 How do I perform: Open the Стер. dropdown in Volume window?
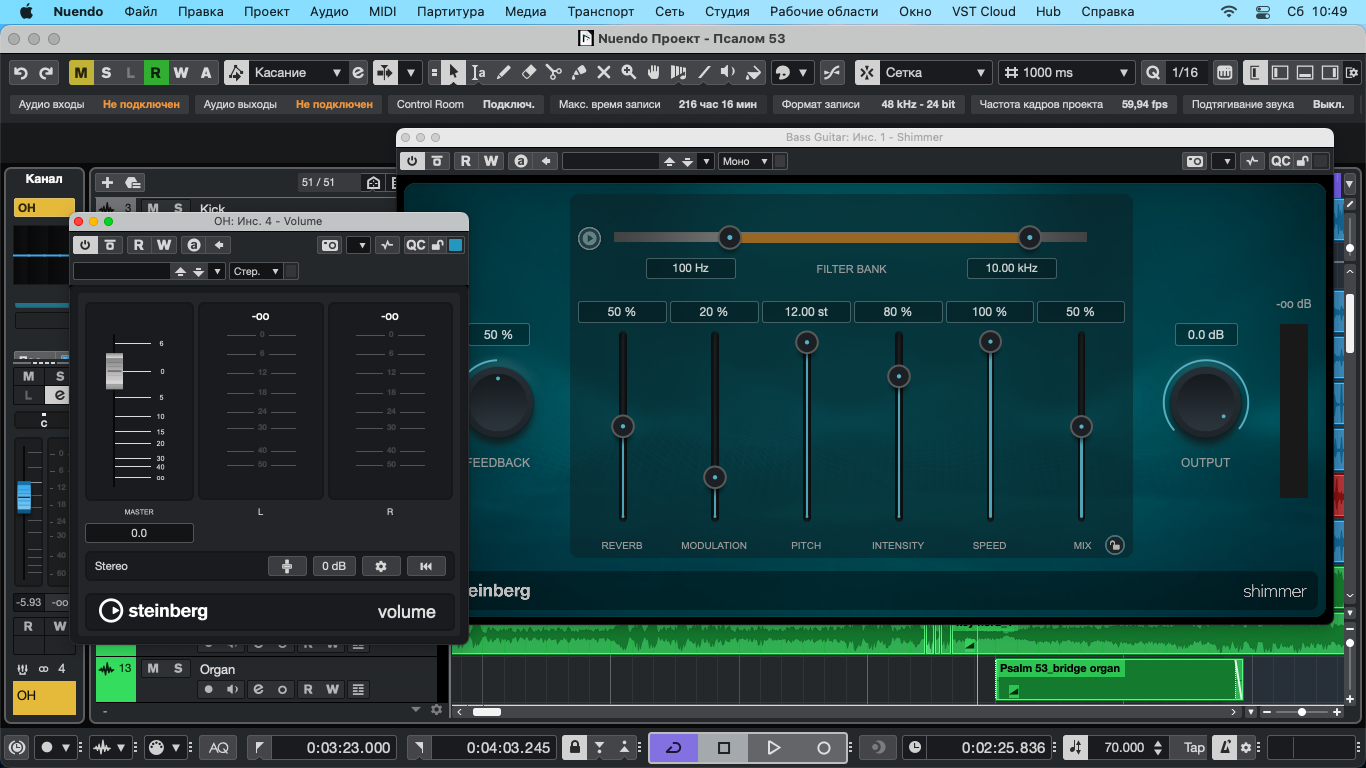(x=256, y=271)
